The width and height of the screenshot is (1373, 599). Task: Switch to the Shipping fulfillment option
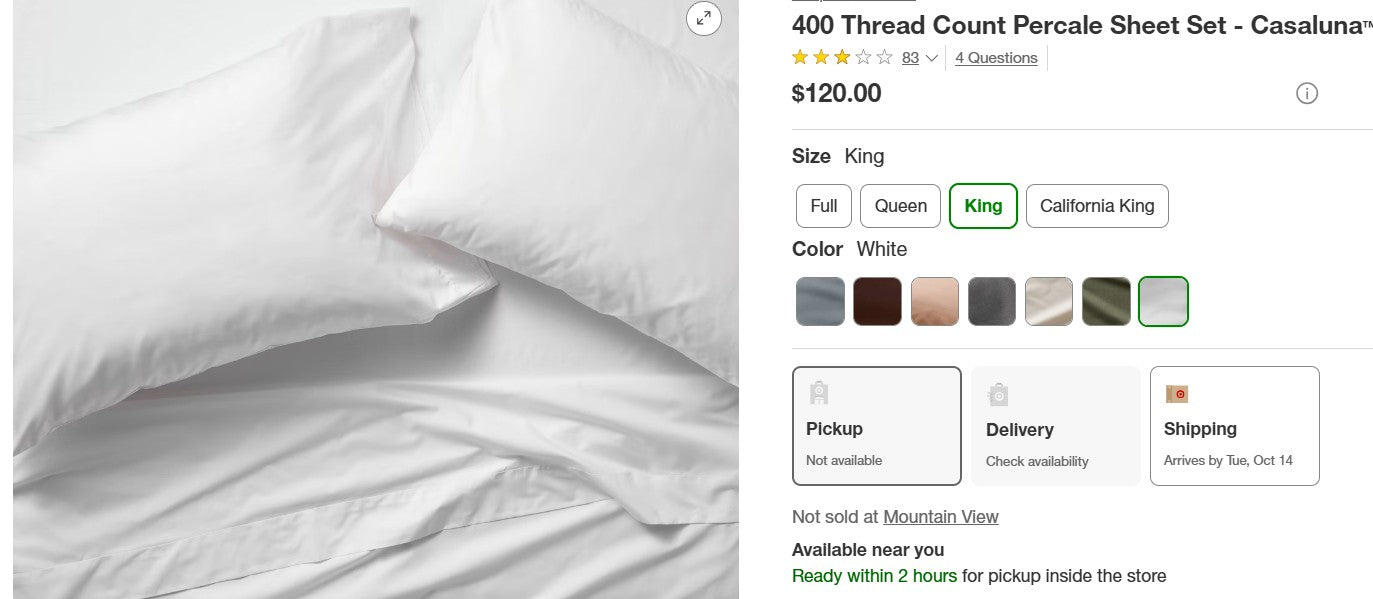1235,426
